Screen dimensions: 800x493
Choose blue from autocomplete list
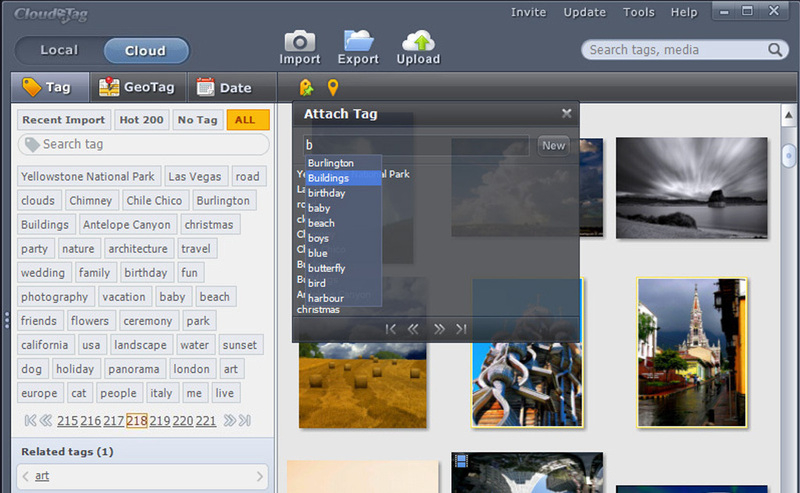[343, 253]
